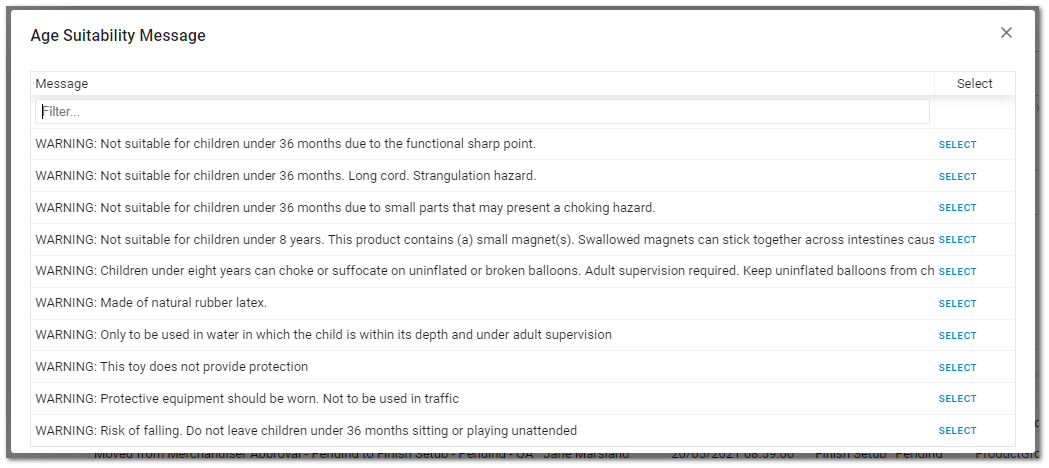This screenshot has height=468, width=1049.
Task: Click the Message column header
Action: click(482, 84)
